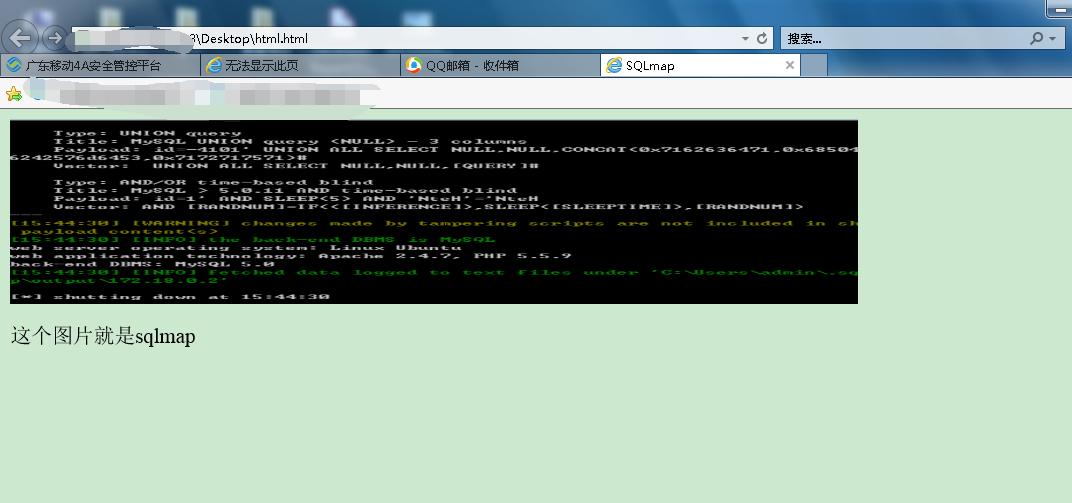Click the IE favicon on SQLmap tab
This screenshot has height=503, width=1072.
614,65
